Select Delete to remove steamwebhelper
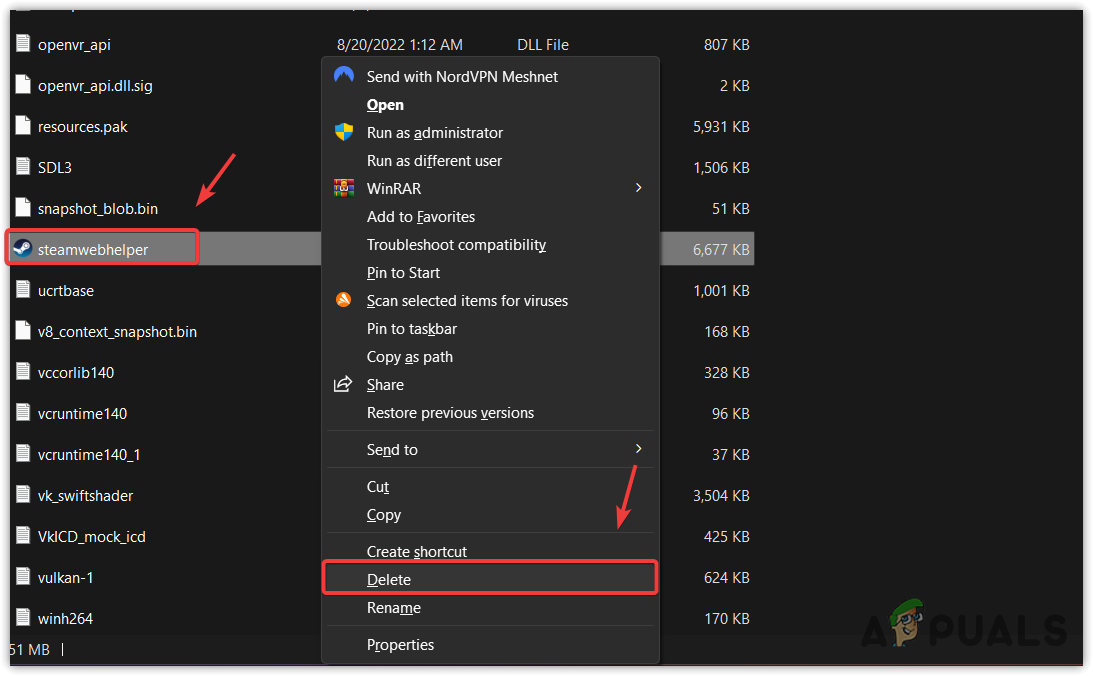This screenshot has height=676, width=1093. (x=389, y=579)
